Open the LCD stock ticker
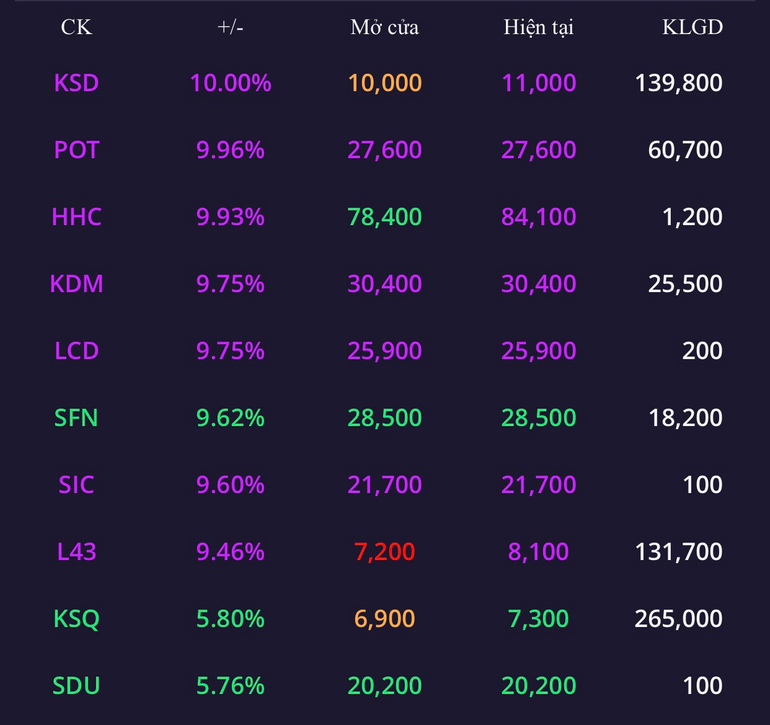Screen dimensions: 770x725 click(76, 350)
